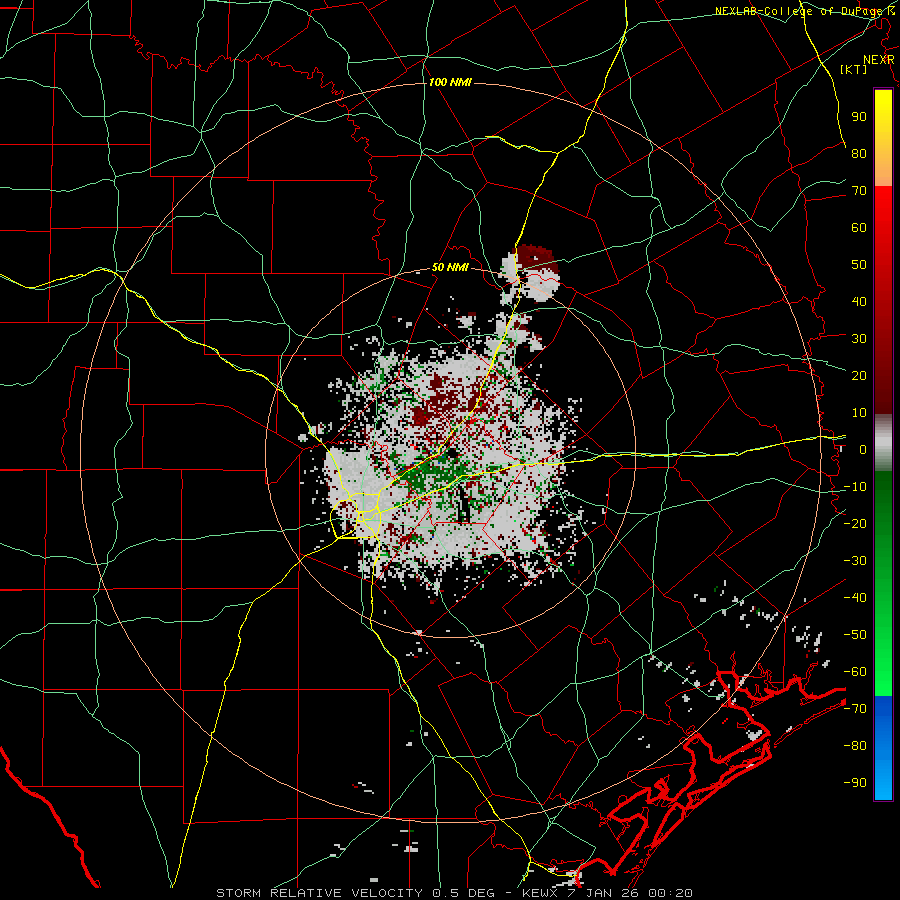
Task: Click the NEXR label above the scale
Action: 879,60
